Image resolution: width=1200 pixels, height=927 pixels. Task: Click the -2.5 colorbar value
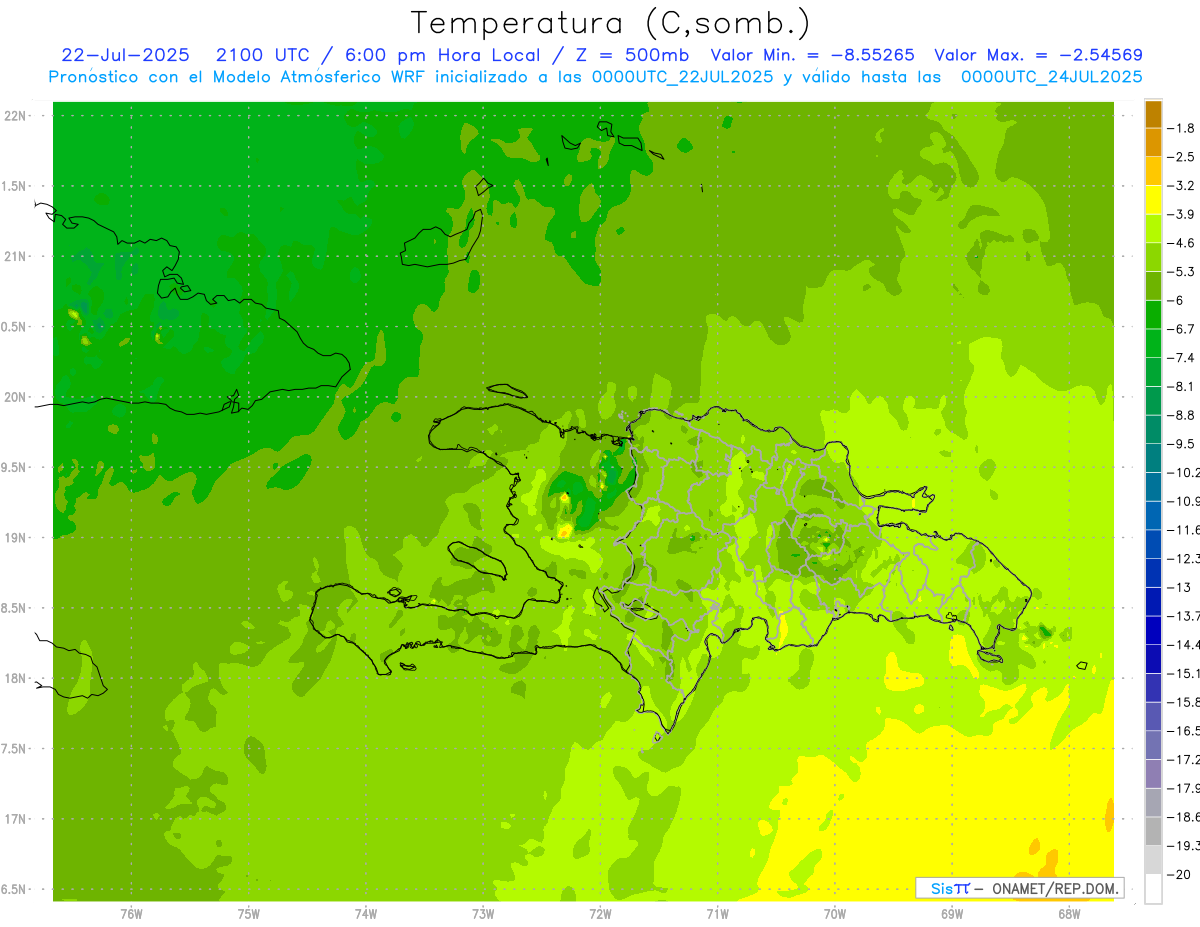(x=1181, y=157)
